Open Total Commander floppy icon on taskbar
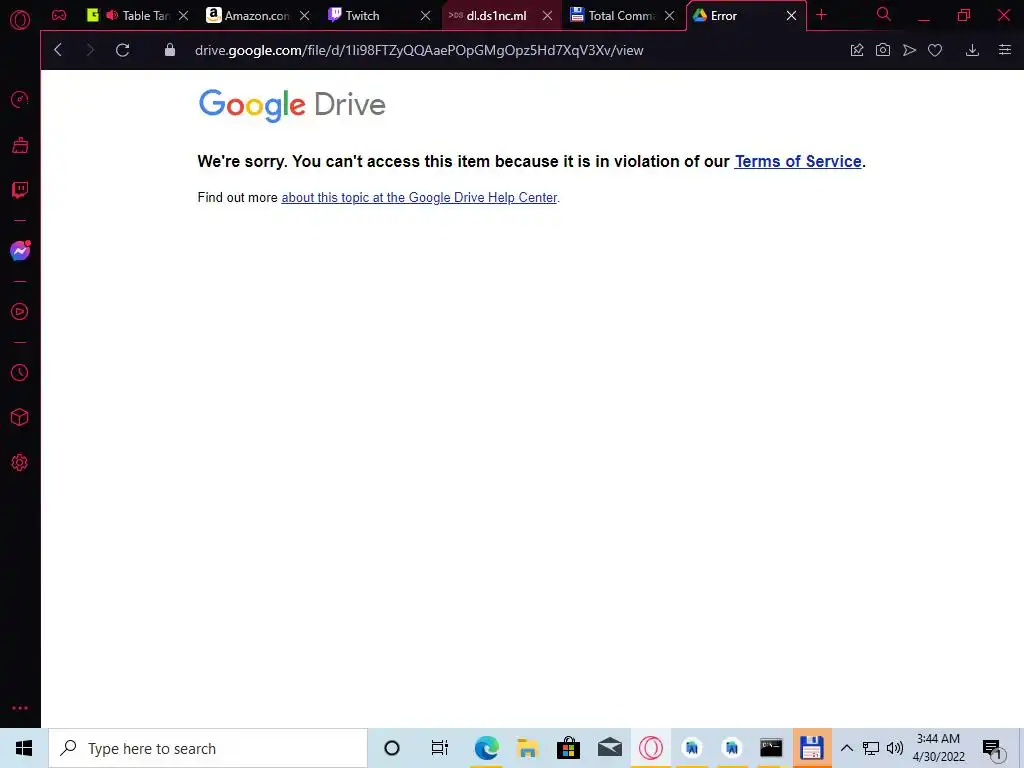 pyautogui.click(x=812, y=748)
